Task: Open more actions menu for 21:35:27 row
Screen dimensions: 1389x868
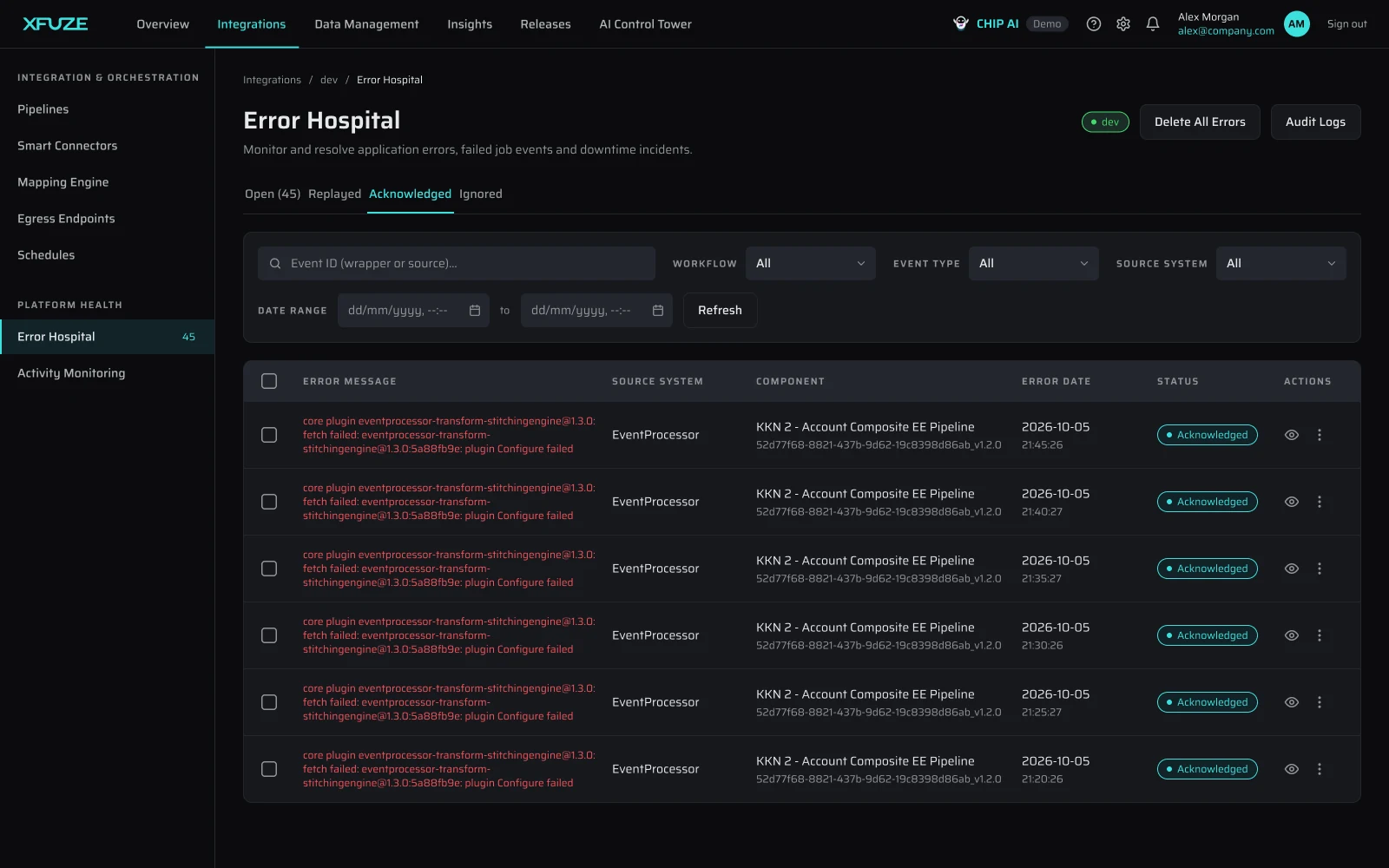Action: pyautogui.click(x=1320, y=569)
